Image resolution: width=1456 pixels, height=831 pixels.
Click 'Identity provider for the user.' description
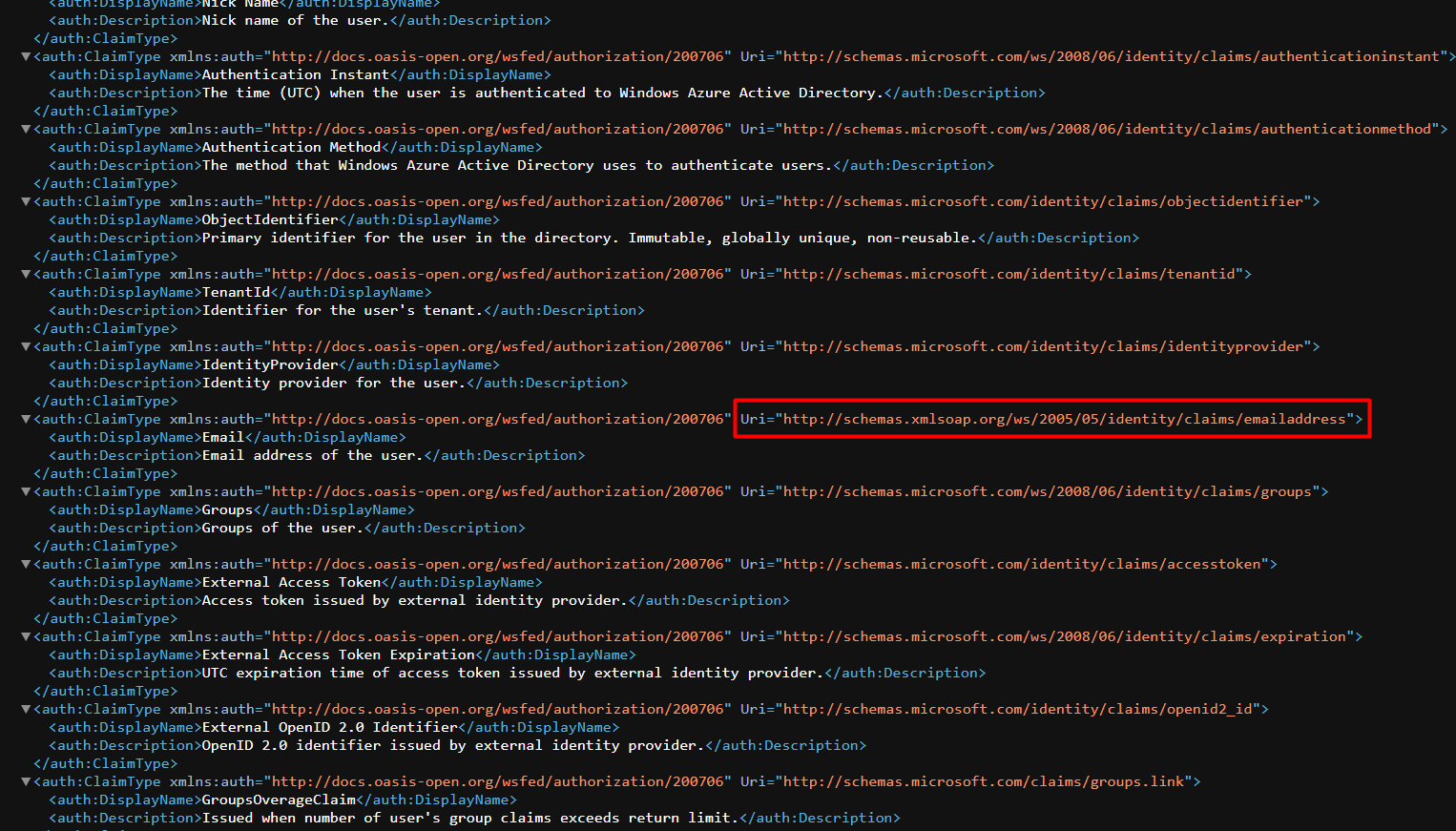coord(333,383)
